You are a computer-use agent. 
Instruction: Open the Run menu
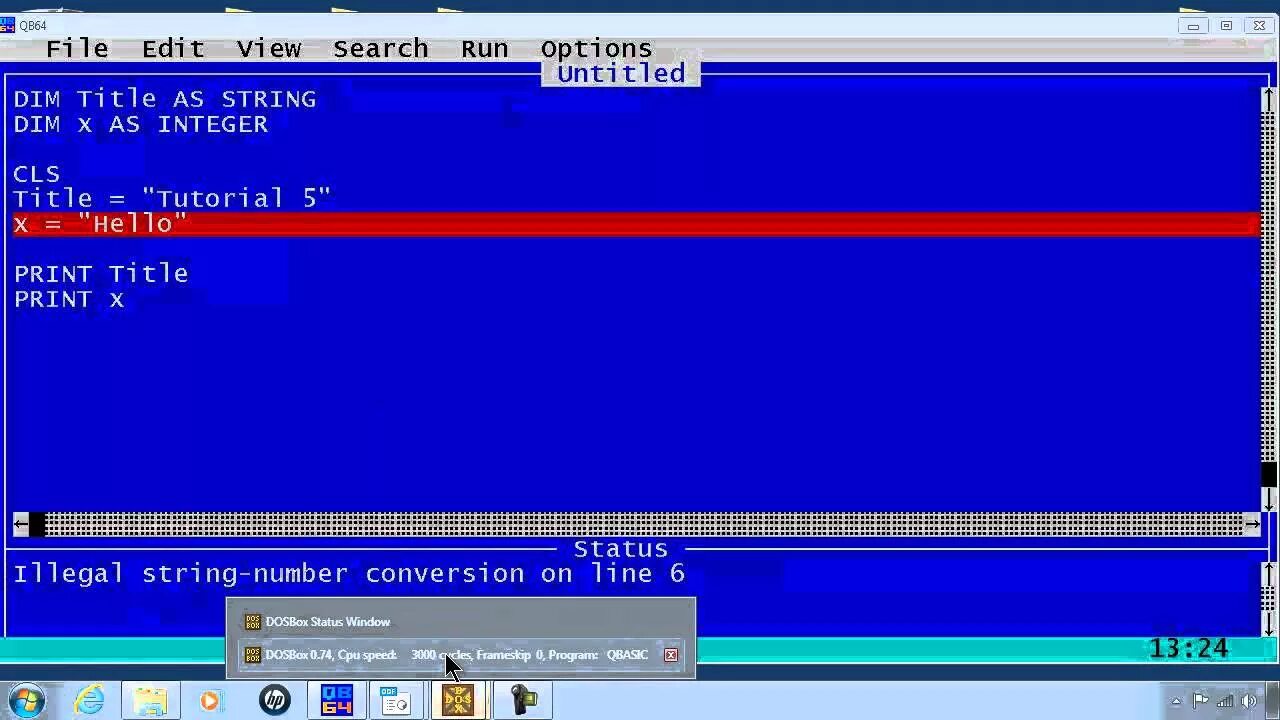coord(485,48)
